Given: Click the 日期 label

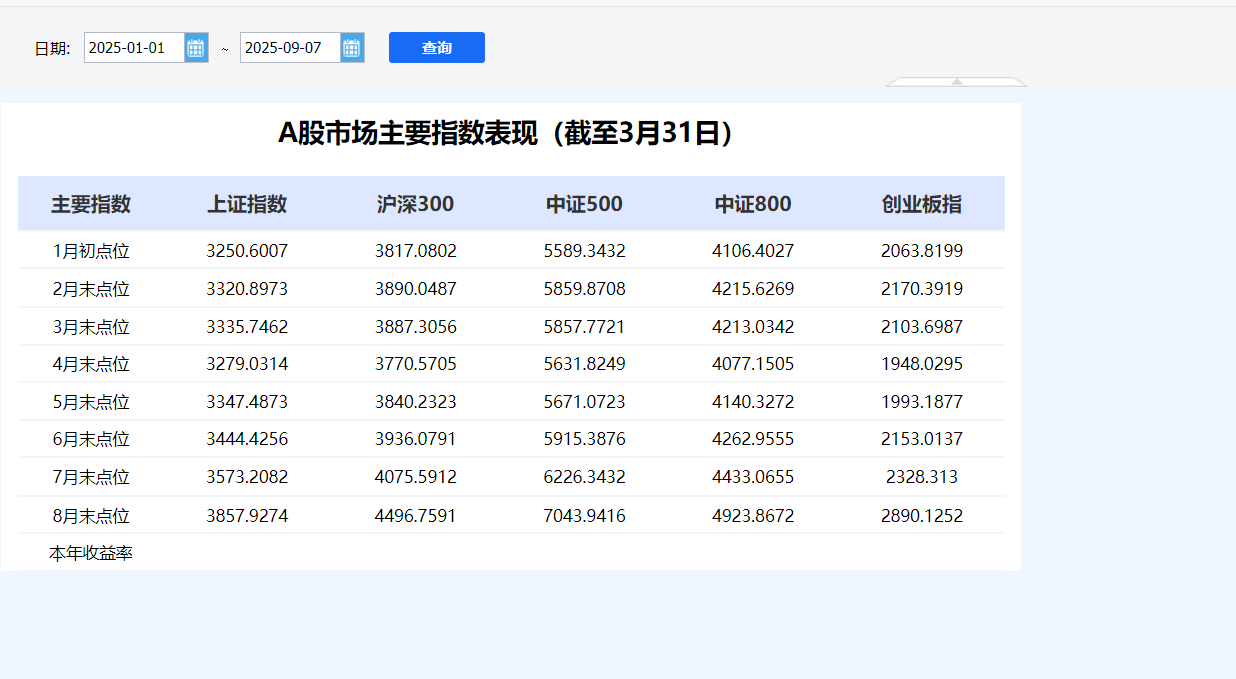Looking at the screenshot, I should (x=52, y=48).
